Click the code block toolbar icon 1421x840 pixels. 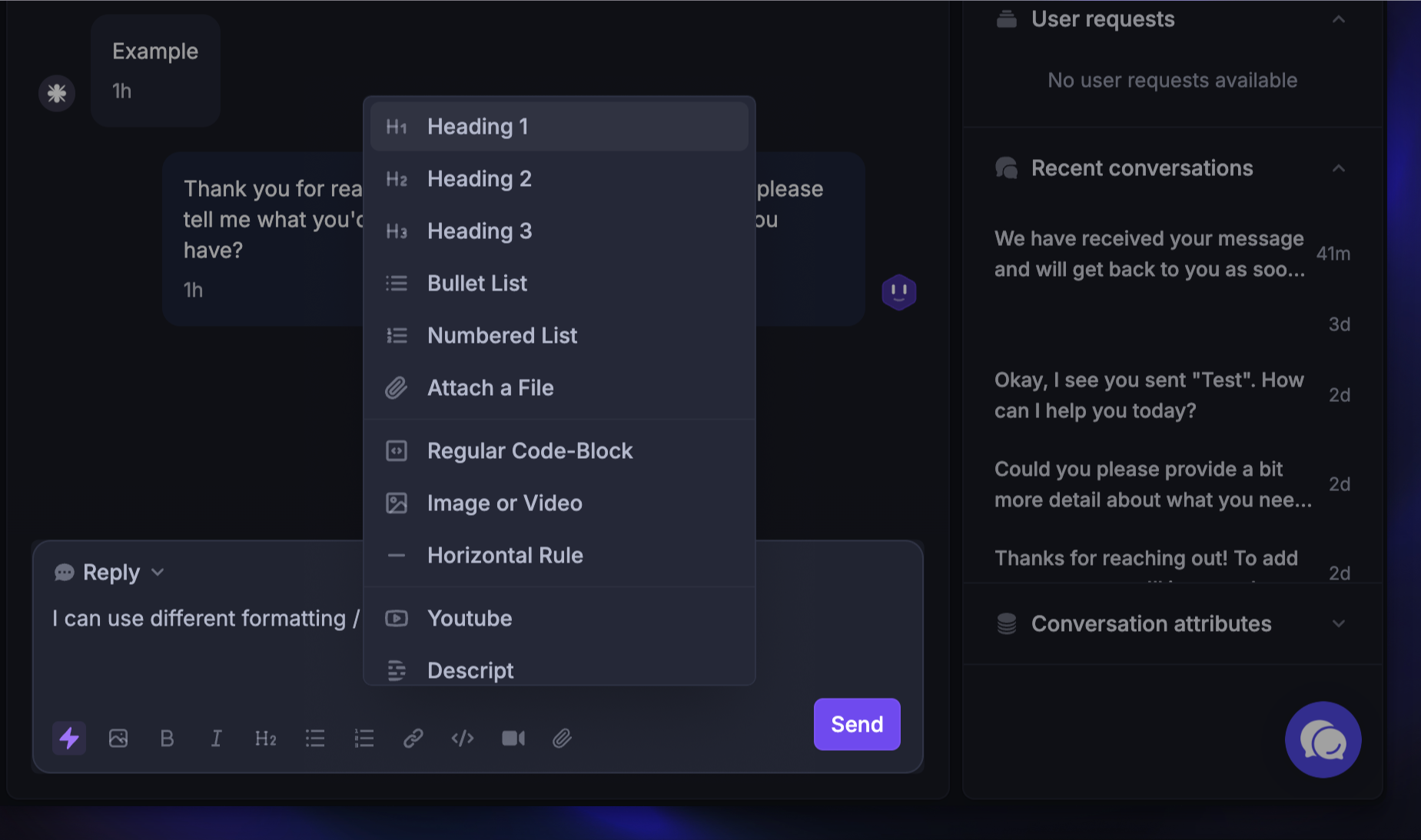463,739
